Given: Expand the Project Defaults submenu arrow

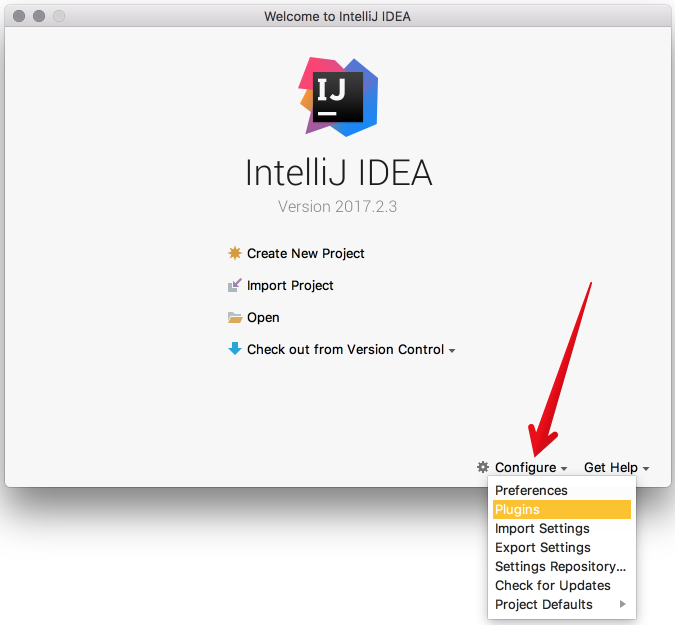Looking at the screenshot, I should pos(622,604).
